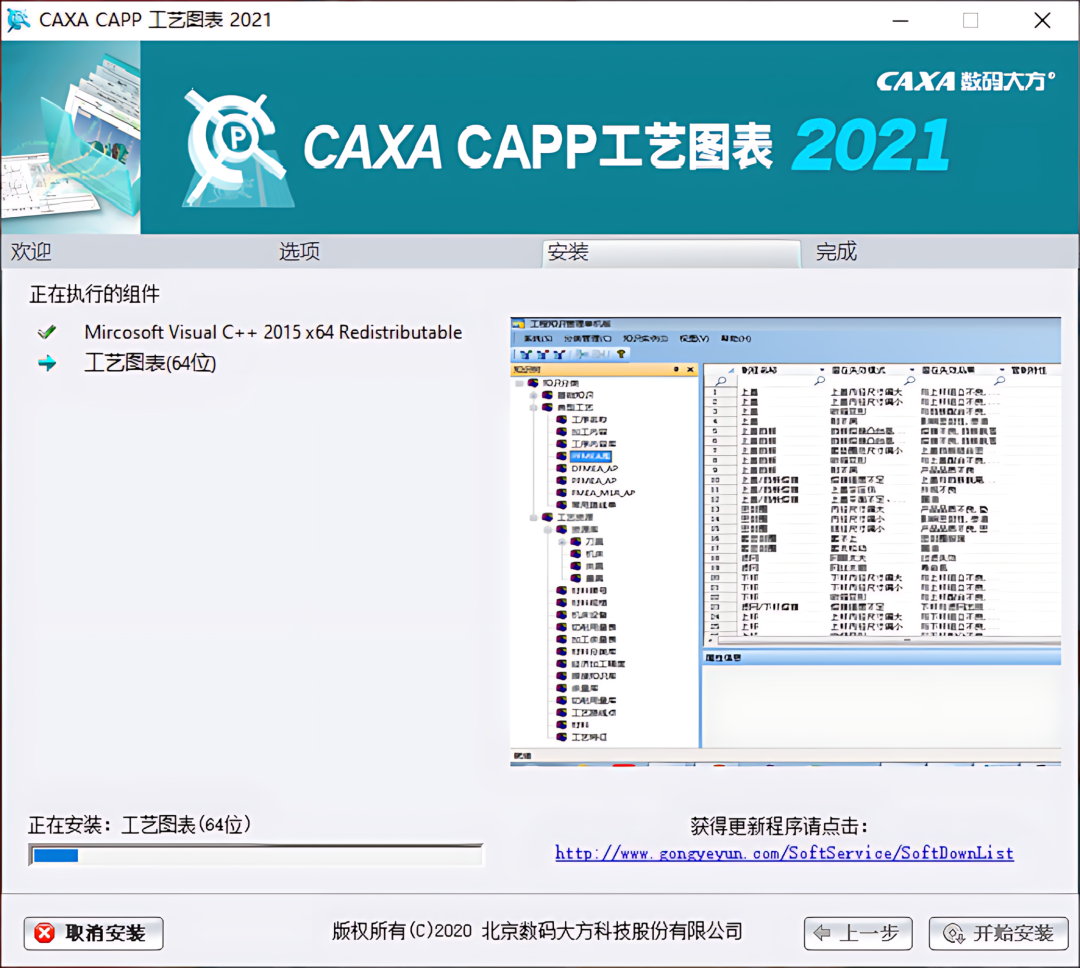Screen dimensions: 1080x968
Task: Click 'Mircosoft Visual C++ 2015 x64 Redistributable' text
Action: pos(273,333)
